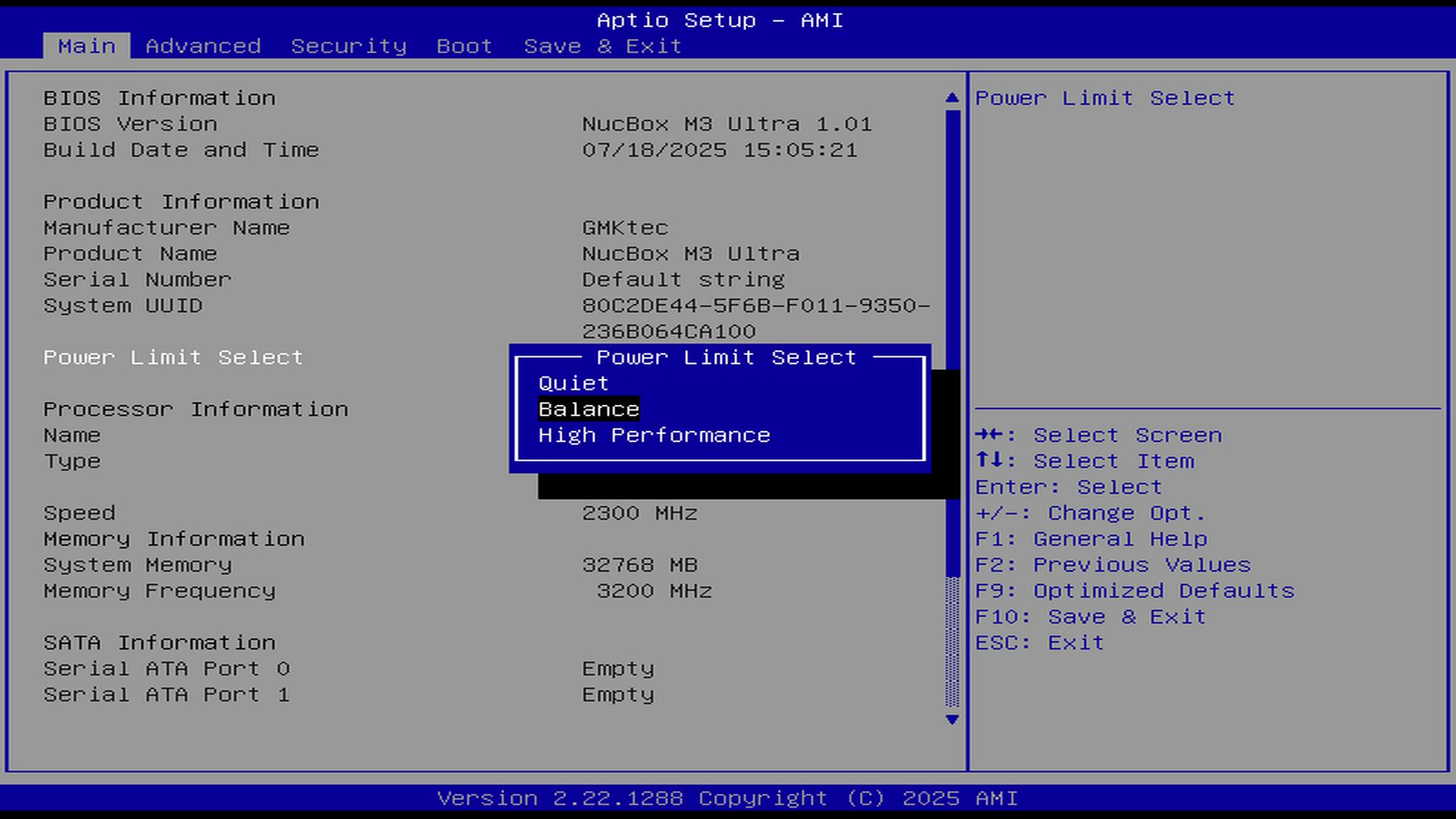Go to the Boot tab
The image size is (1456, 819).
pyautogui.click(x=464, y=46)
